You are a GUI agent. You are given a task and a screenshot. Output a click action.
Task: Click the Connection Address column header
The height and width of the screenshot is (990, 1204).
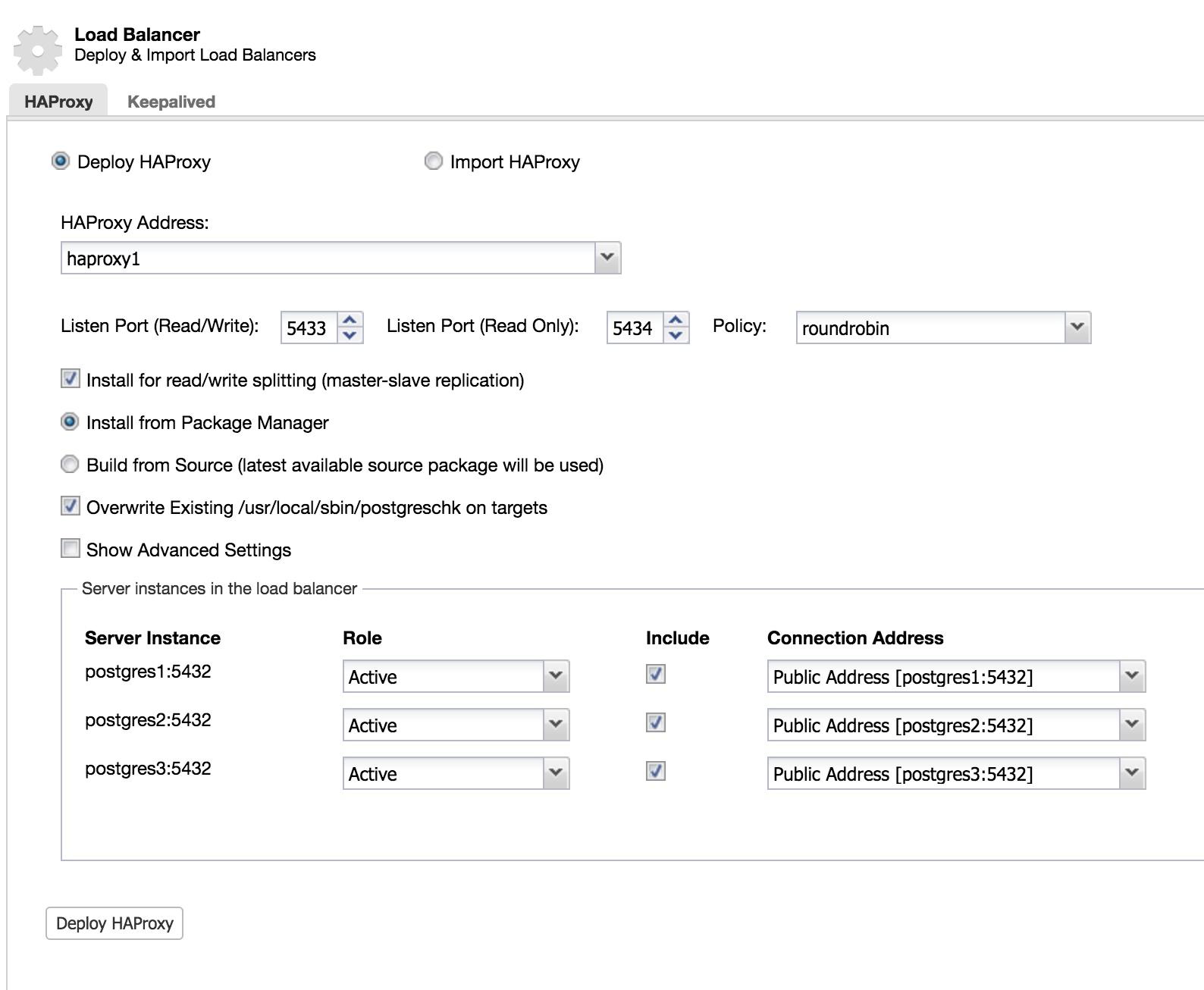pos(855,638)
